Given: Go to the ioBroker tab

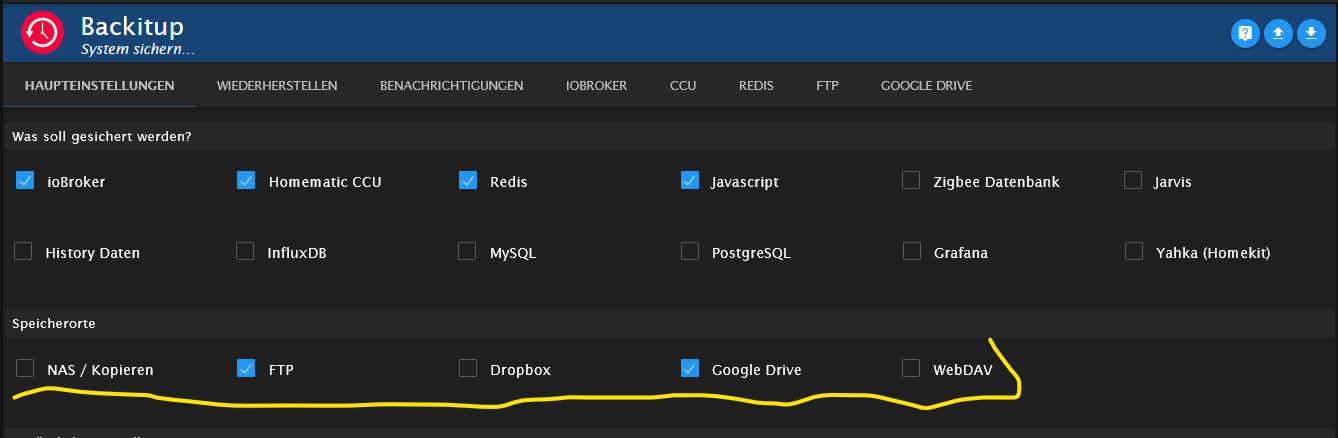Looking at the screenshot, I should coord(596,86).
